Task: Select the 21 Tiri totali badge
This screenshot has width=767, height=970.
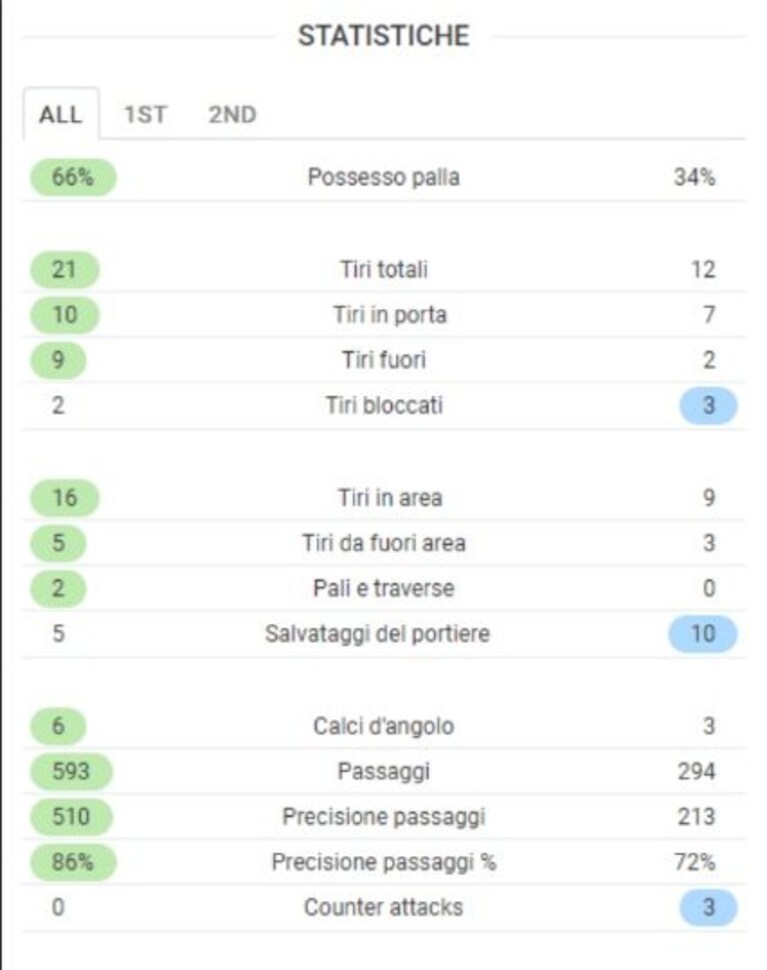Action: tap(64, 270)
